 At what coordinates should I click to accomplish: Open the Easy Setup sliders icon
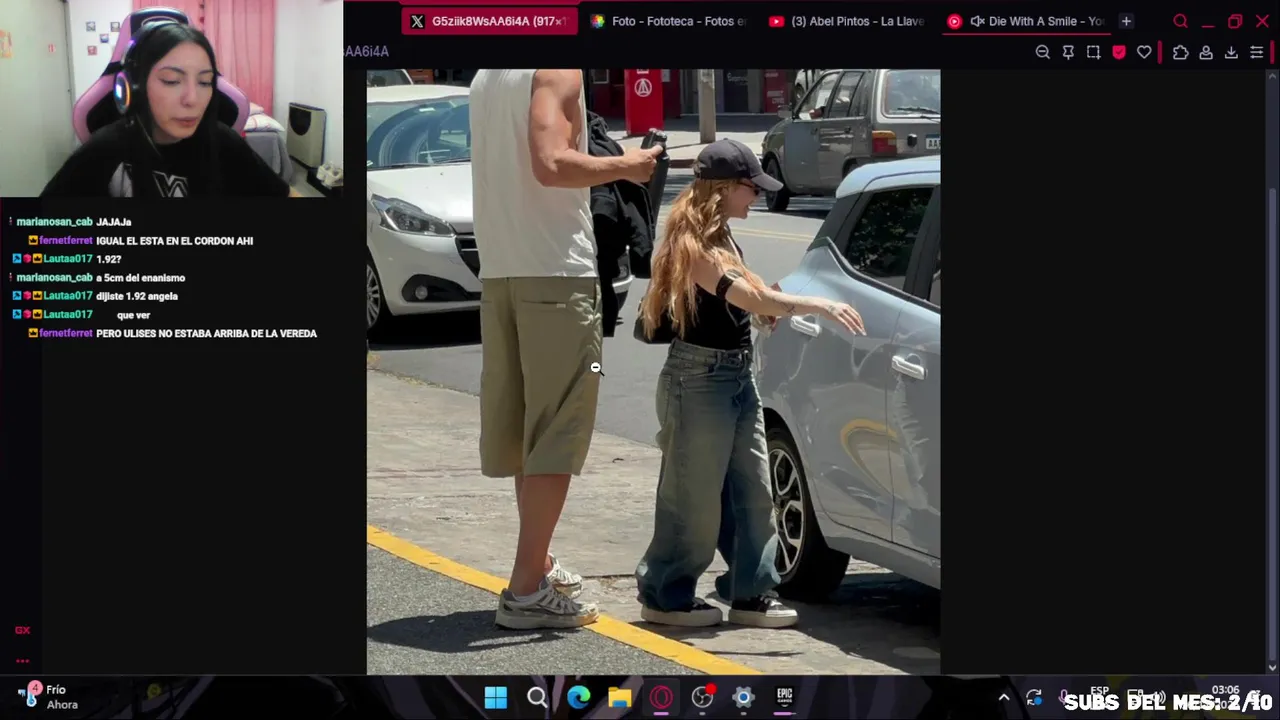pos(1257,52)
